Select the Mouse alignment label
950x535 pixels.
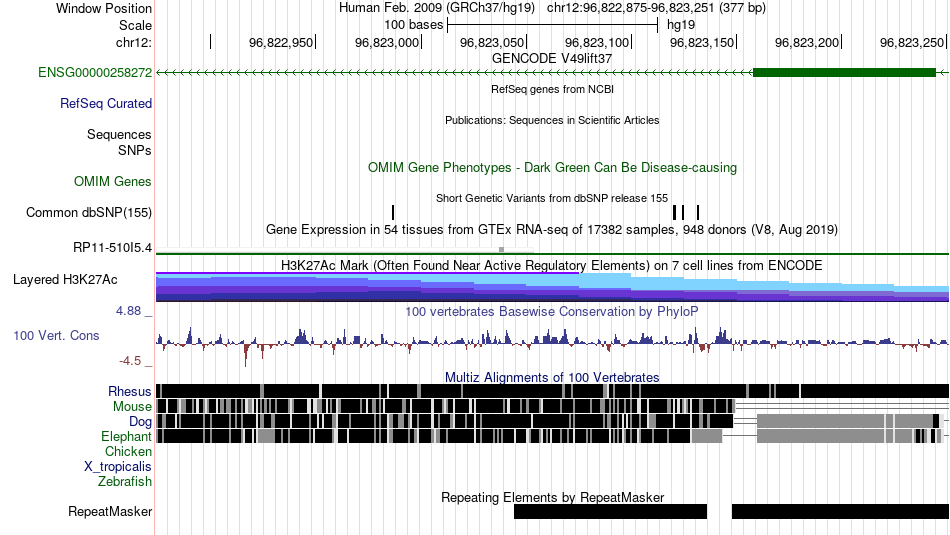(x=132, y=407)
